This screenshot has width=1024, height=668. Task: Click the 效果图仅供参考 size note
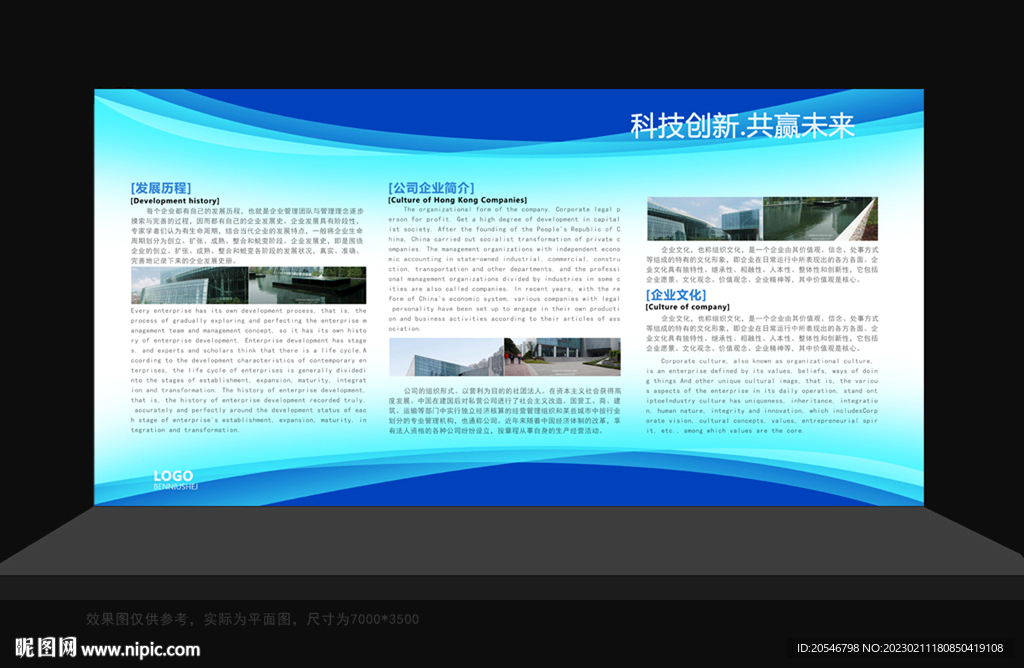pos(252,619)
